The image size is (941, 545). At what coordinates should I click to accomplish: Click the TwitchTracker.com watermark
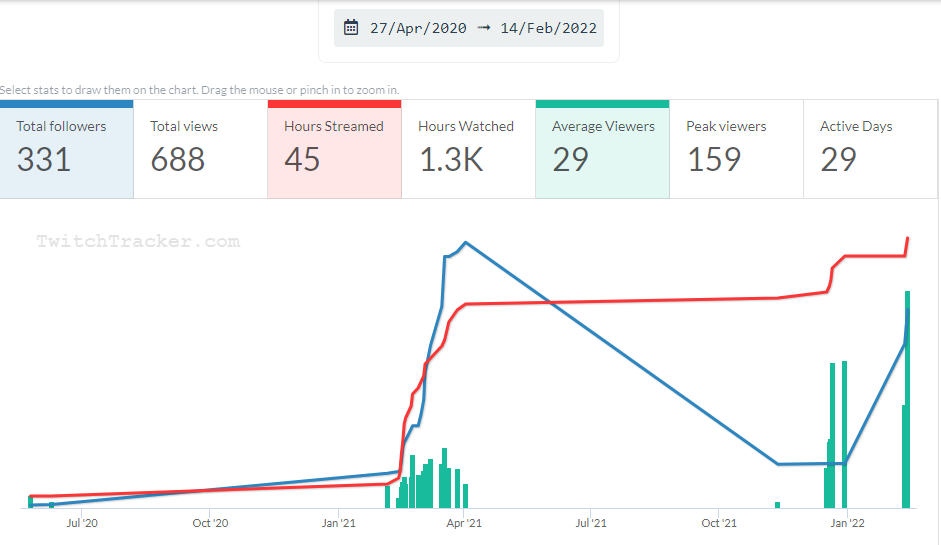click(138, 241)
